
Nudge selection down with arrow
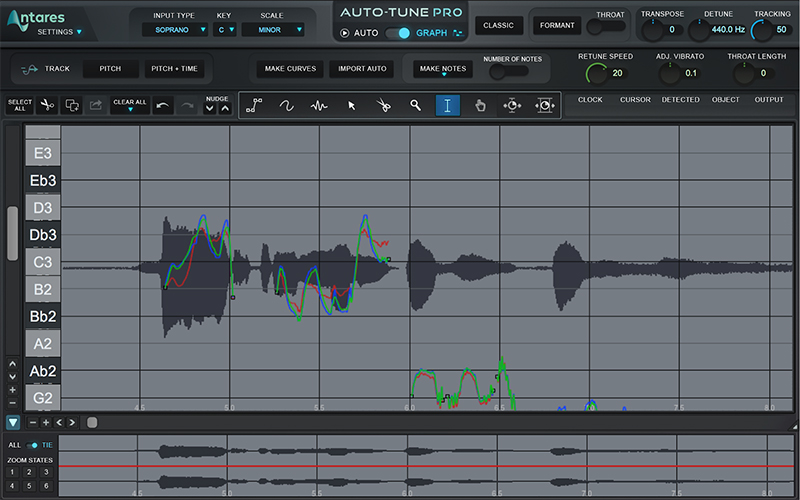(209, 108)
